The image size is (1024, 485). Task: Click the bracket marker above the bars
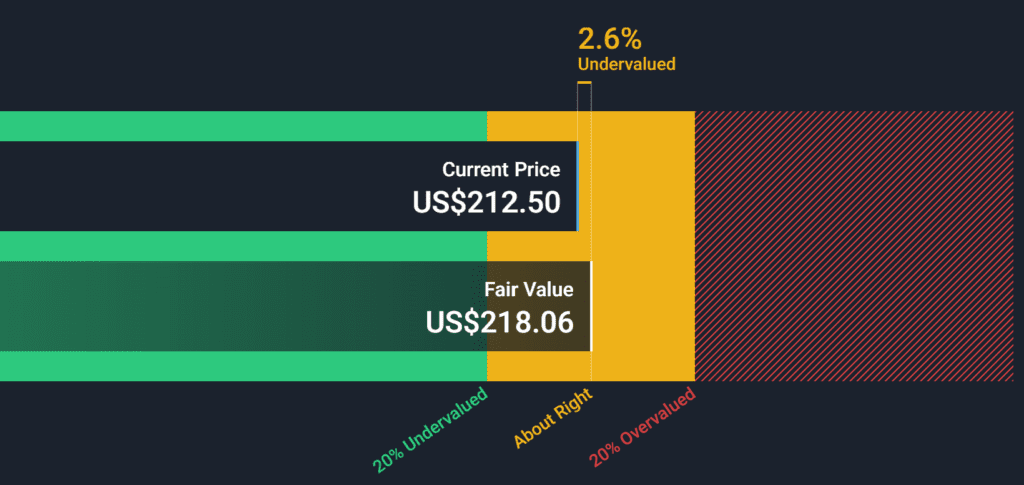point(584,83)
